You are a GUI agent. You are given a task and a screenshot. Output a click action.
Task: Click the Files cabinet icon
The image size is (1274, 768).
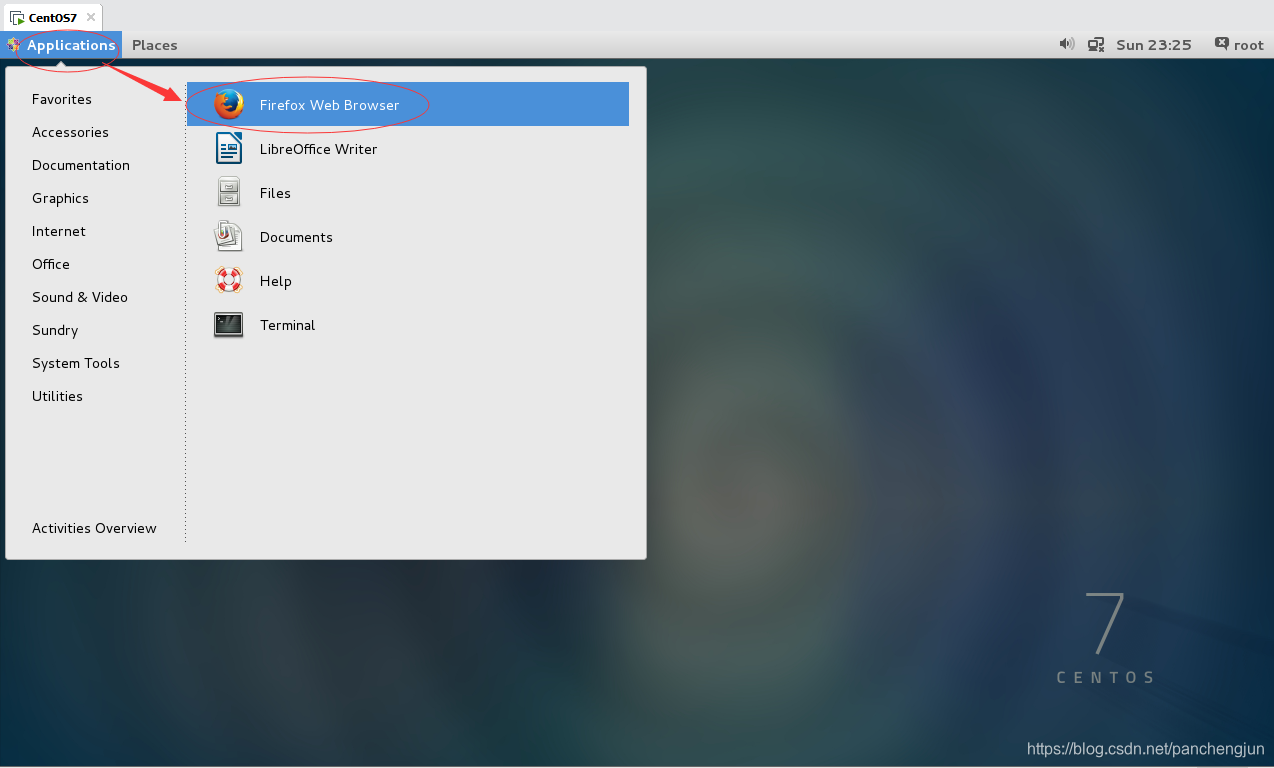tap(229, 192)
